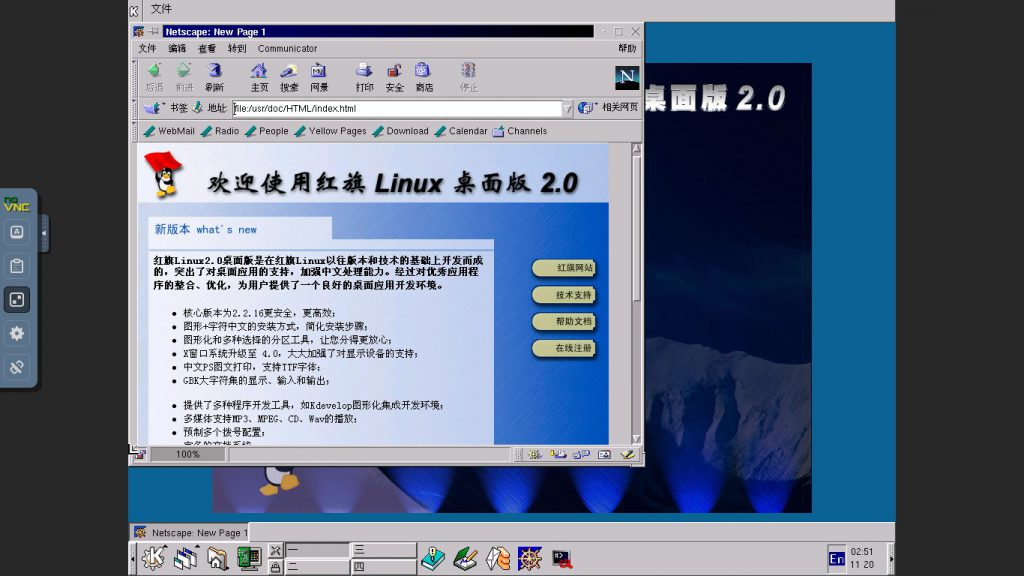Open the KDE Control Center panel icon
1024x576 pixels.
pyautogui.click(x=249, y=558)
